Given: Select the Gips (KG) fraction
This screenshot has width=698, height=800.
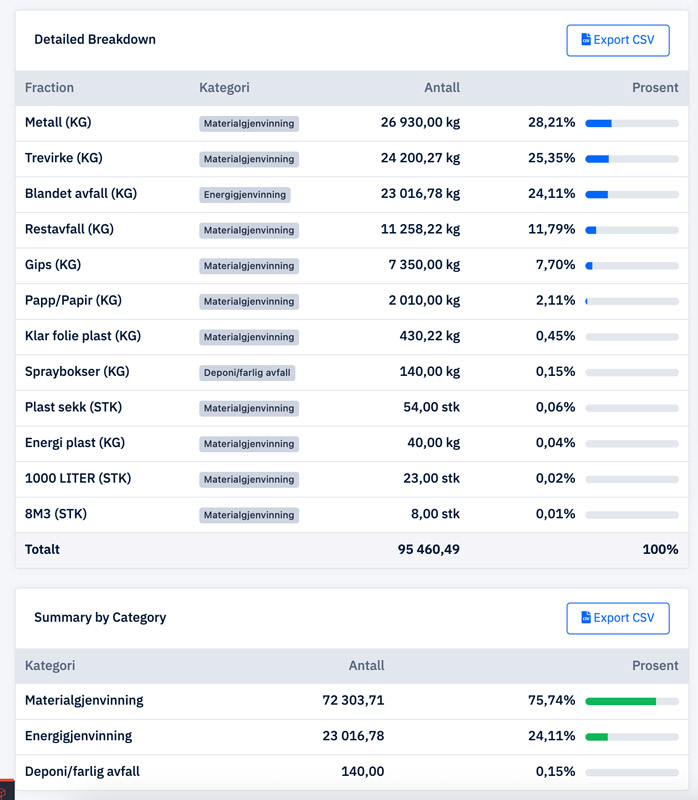Looking at the screenshot, I should click(x=53, y=265).
